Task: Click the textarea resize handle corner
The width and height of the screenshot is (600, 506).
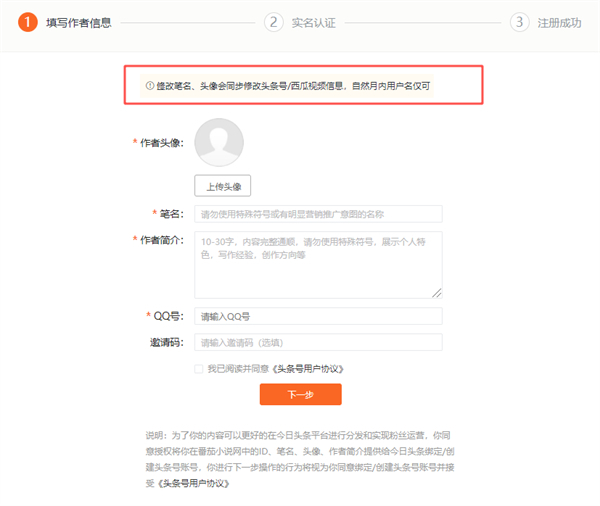Action: (x=437, y=292)
